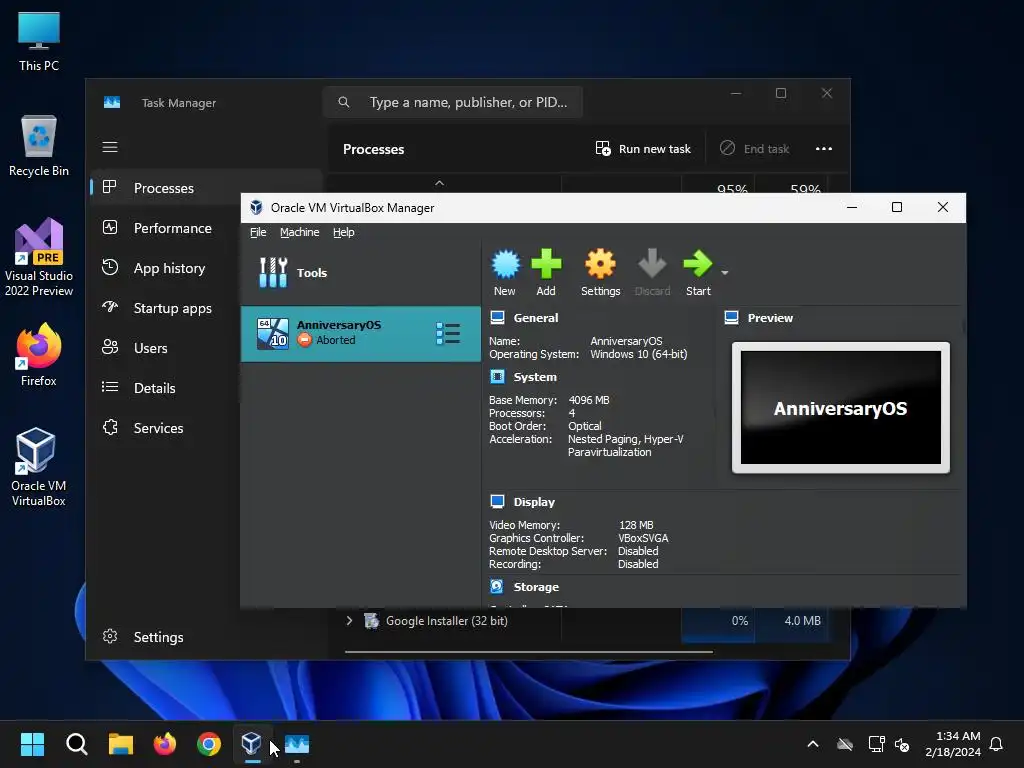Click Task Manager icon in taskbar
Viewport: 1024px width, 768px height.
pos(297,744)
